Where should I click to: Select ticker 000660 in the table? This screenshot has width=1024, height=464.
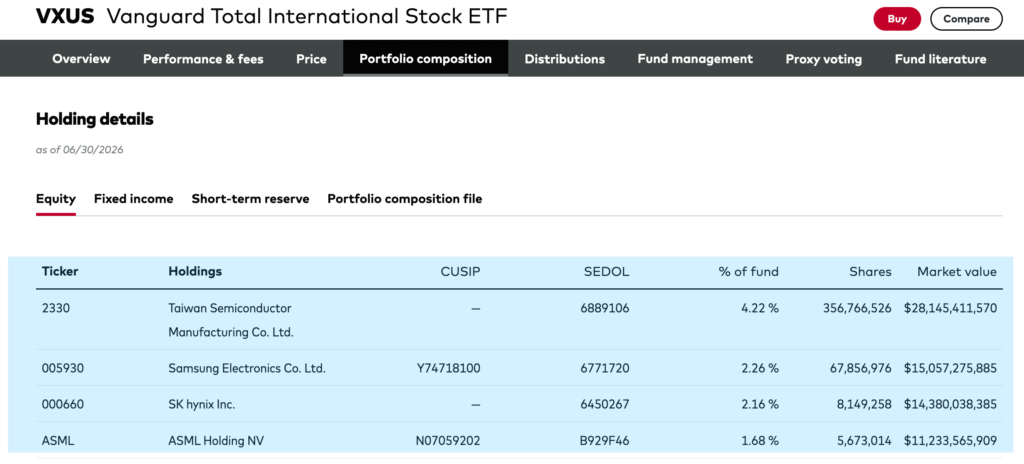coord(63,405)
